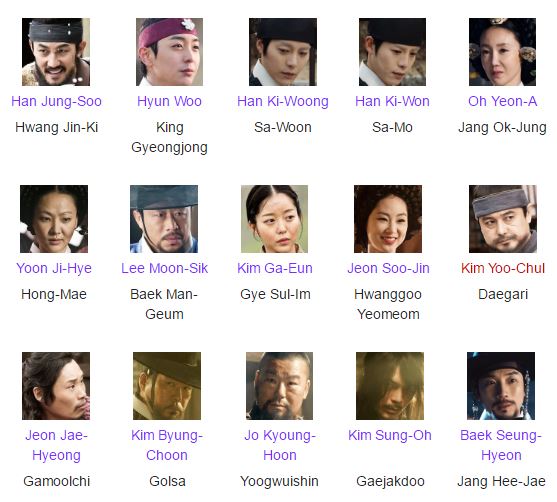Open the Jeon Soo-Jin actor link
The width and height of the screenshot is (557, 502).
(x=388, y=268)
